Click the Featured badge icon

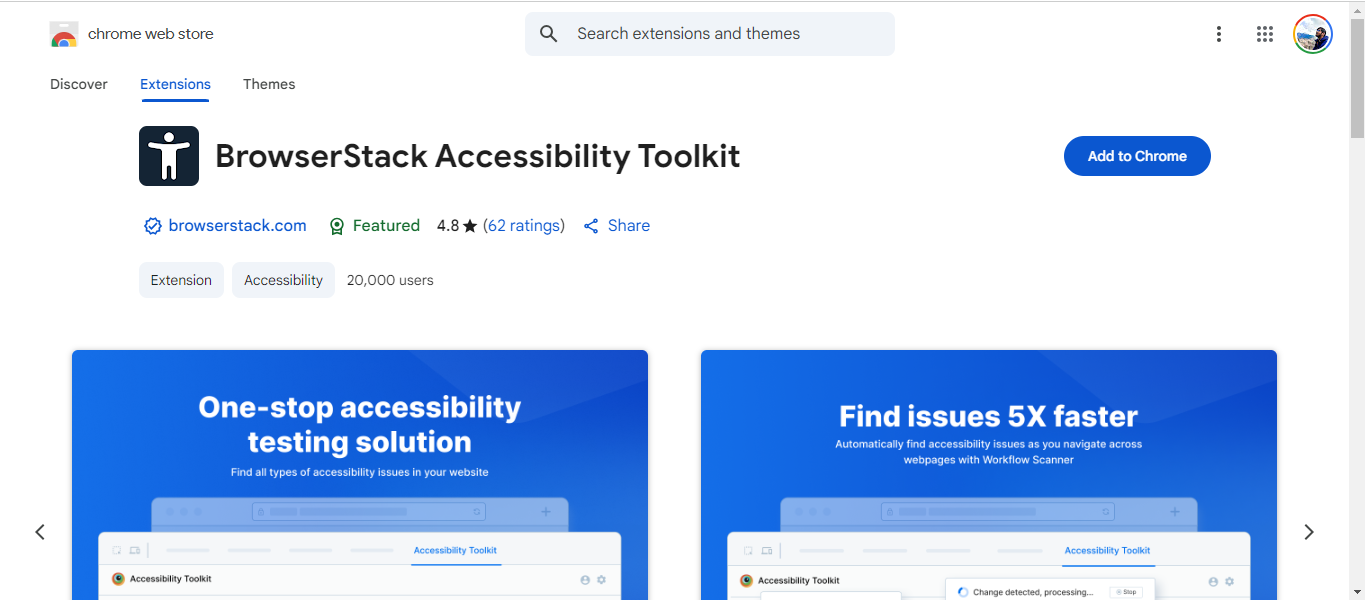coord(337,226)
